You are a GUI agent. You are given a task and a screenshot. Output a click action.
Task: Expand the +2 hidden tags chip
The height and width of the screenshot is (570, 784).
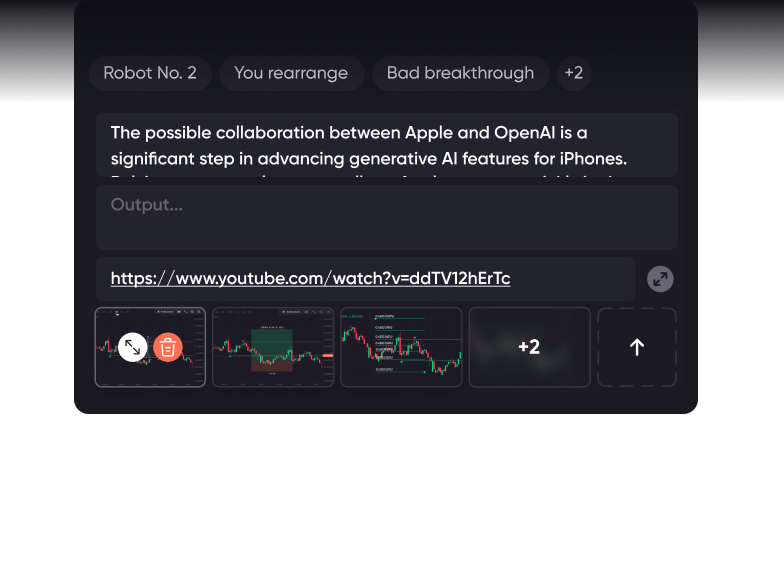click(x=573, y=73)
